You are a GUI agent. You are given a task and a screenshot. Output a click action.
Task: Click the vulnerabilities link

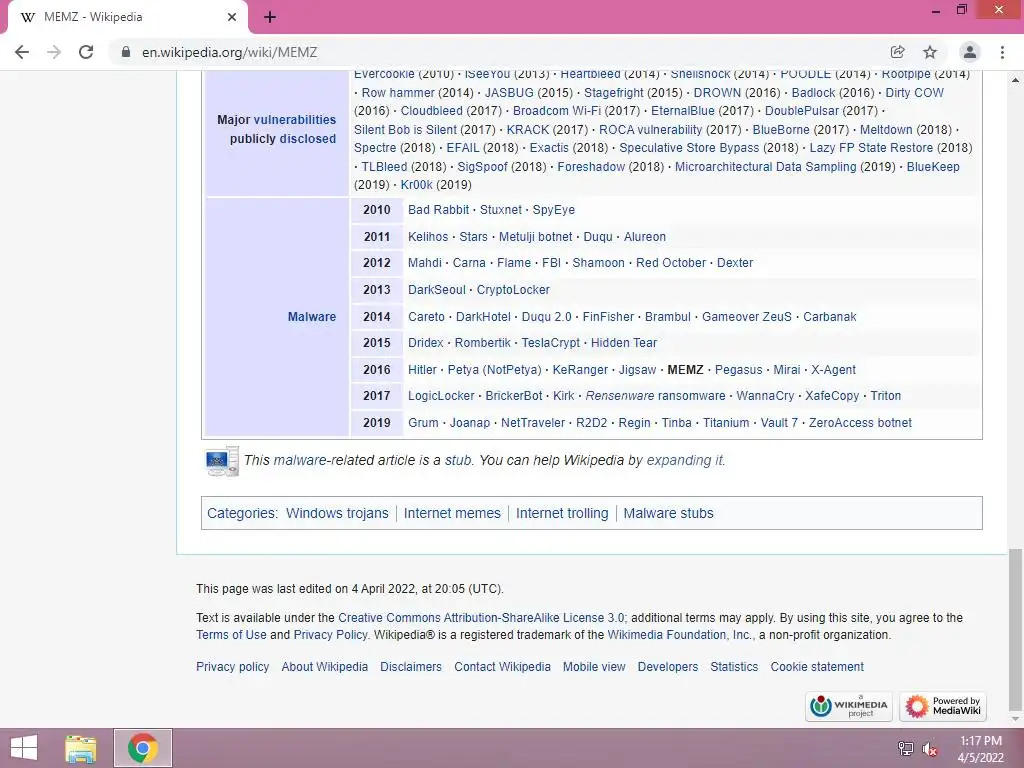pos(295,120)
